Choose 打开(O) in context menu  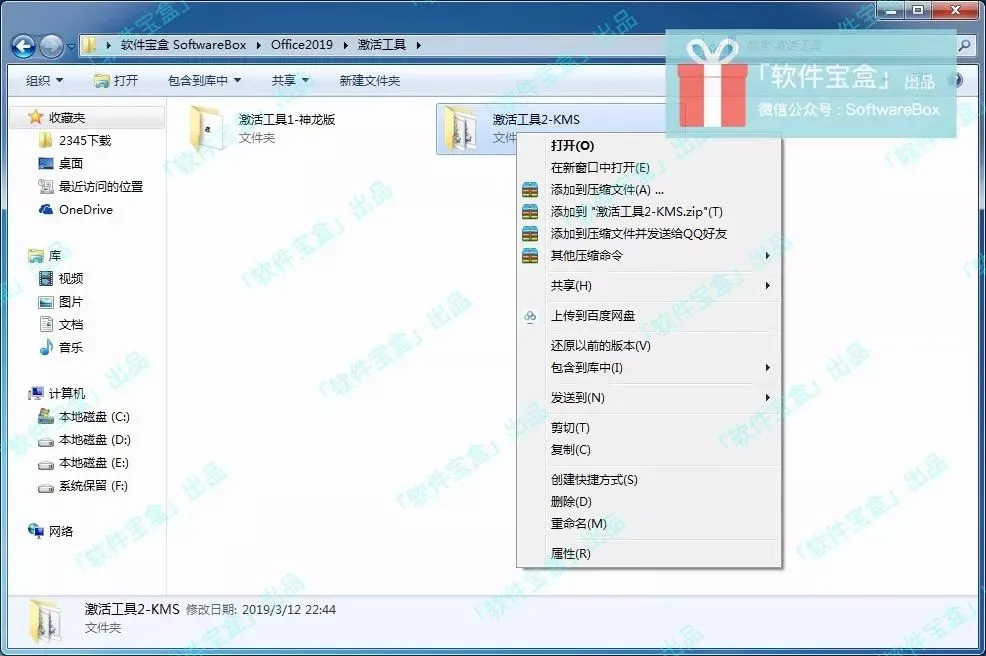coord(648,146)
